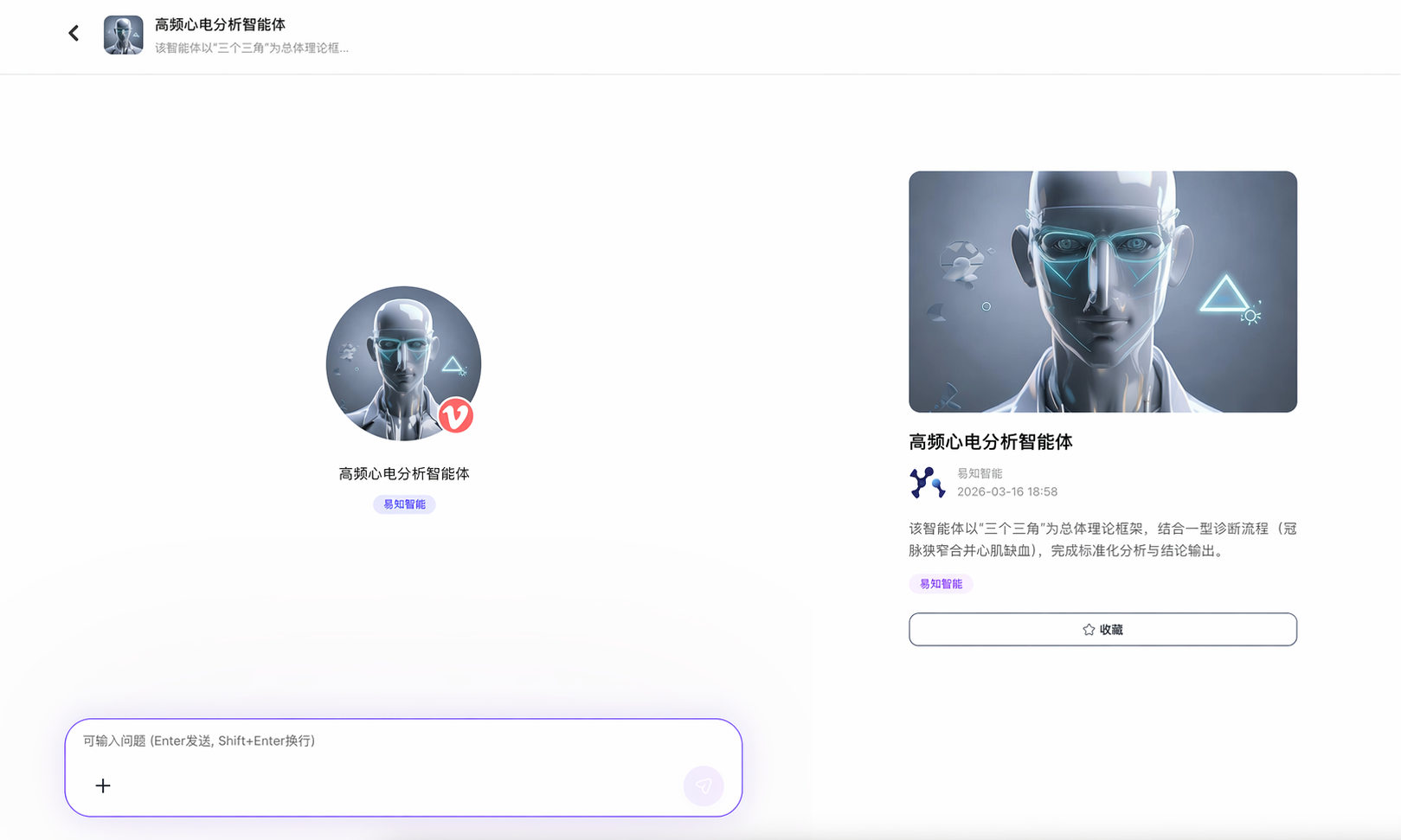The image size is (1401, 840).
Task: Click the circular agent avatar in the chat area
Action: [403, 363]
